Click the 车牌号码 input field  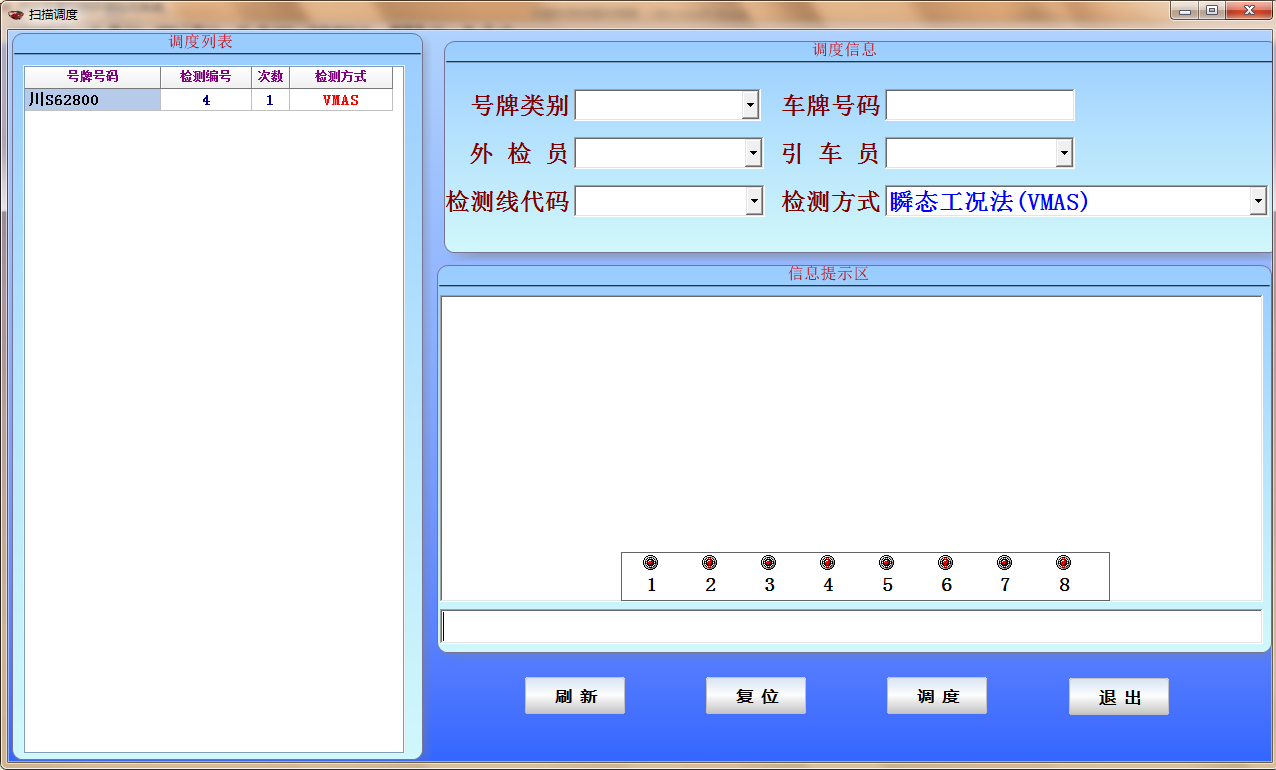[979, 105]
